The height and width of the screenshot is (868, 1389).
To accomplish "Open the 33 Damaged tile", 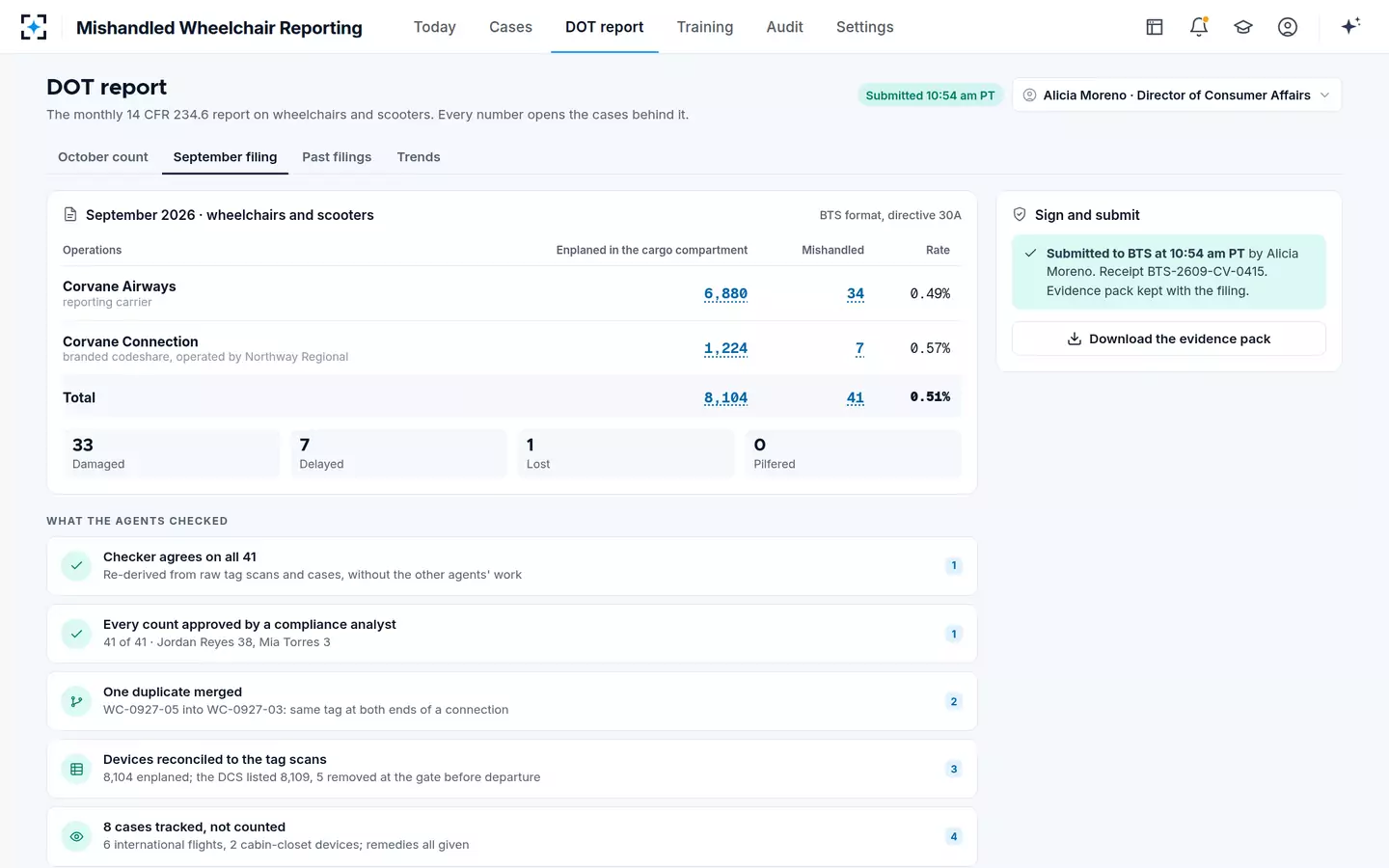I will pos(172,453).
